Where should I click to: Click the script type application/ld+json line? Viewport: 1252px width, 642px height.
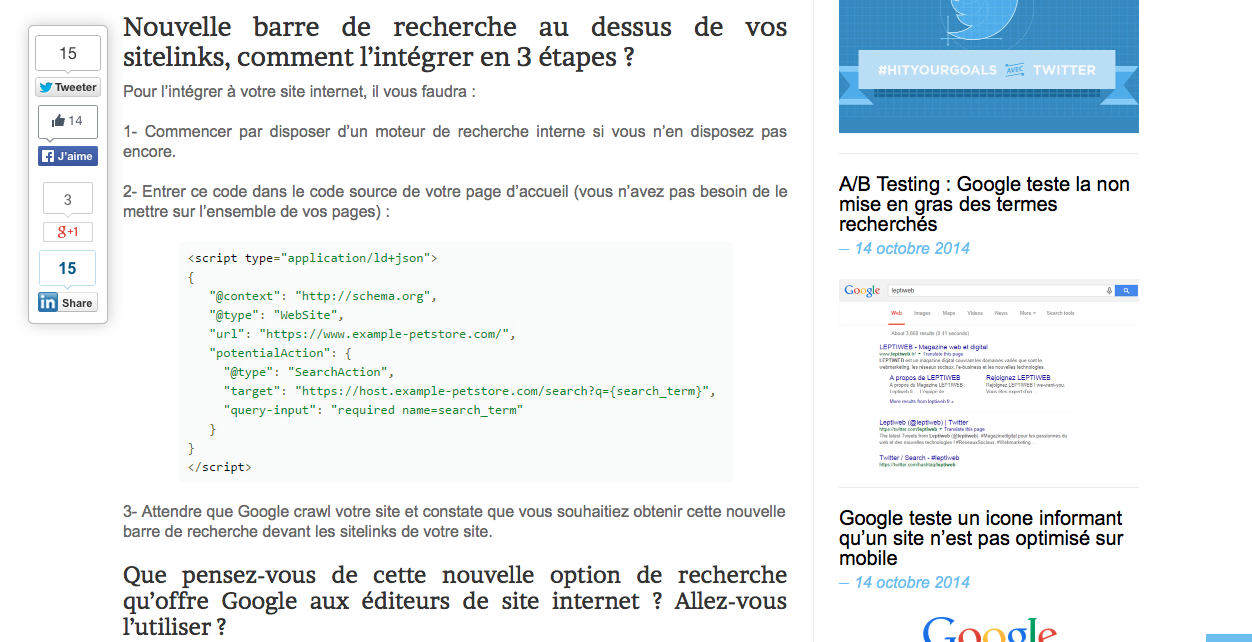click(x=312, y=258)
